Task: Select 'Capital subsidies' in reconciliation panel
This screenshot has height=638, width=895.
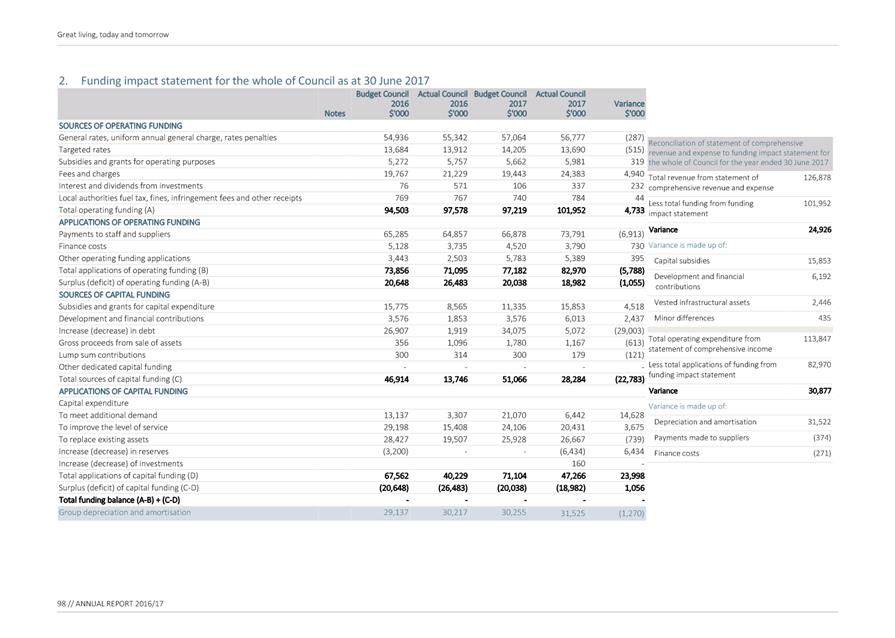Action: point(682,261)
